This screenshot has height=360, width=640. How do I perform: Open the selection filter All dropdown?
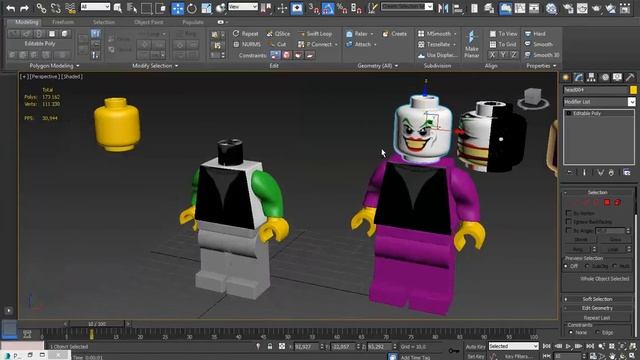(x=95, y=7)
